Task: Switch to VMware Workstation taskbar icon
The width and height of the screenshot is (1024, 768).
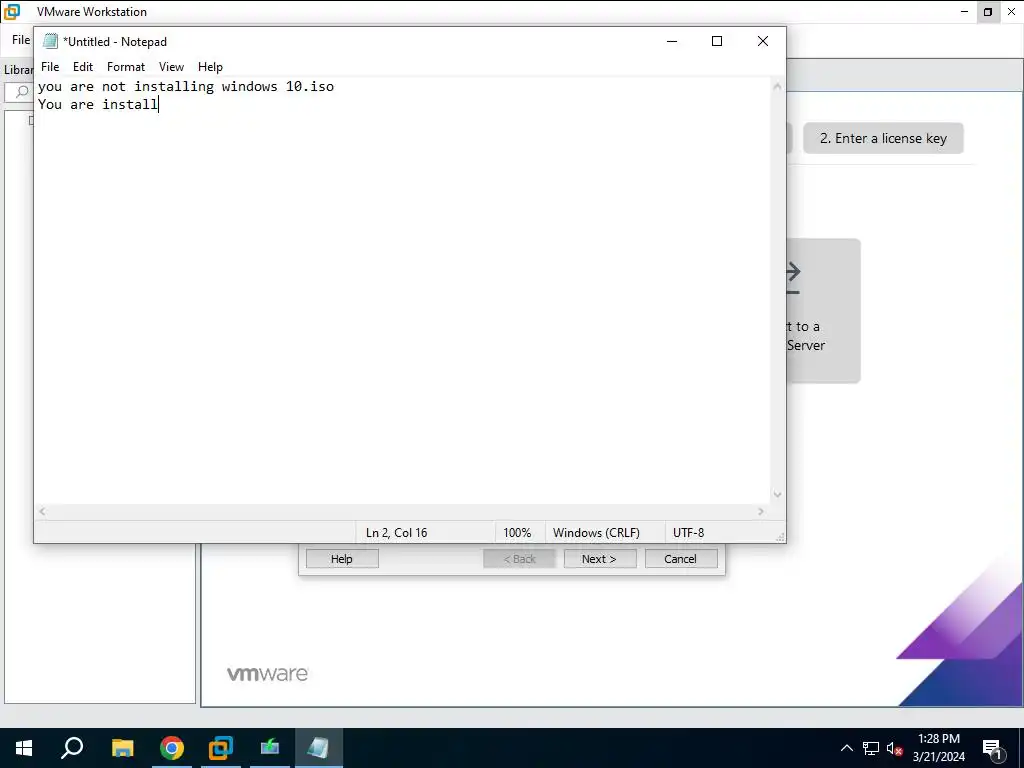Action: tap(221, 748)
